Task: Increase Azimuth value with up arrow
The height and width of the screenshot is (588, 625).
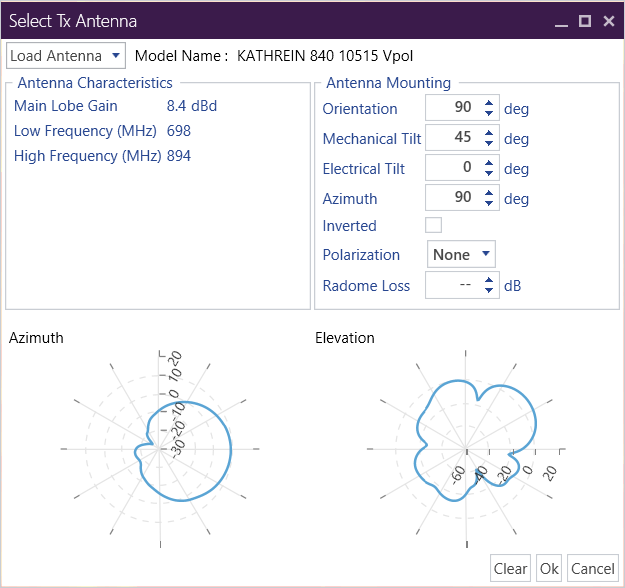Action: (489, 193)
